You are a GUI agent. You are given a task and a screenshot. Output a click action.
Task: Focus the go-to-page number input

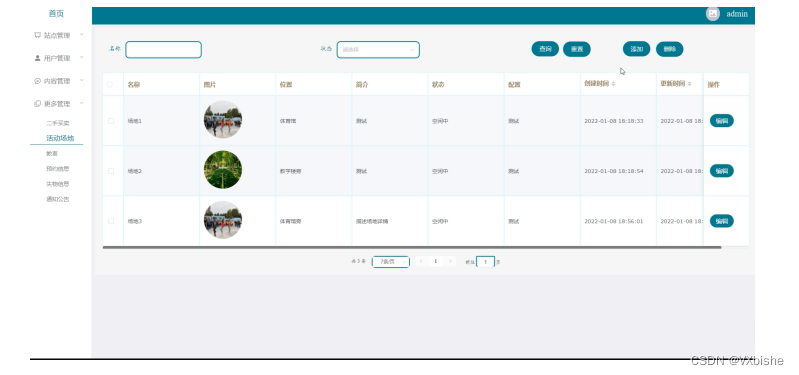click(485, 262)
